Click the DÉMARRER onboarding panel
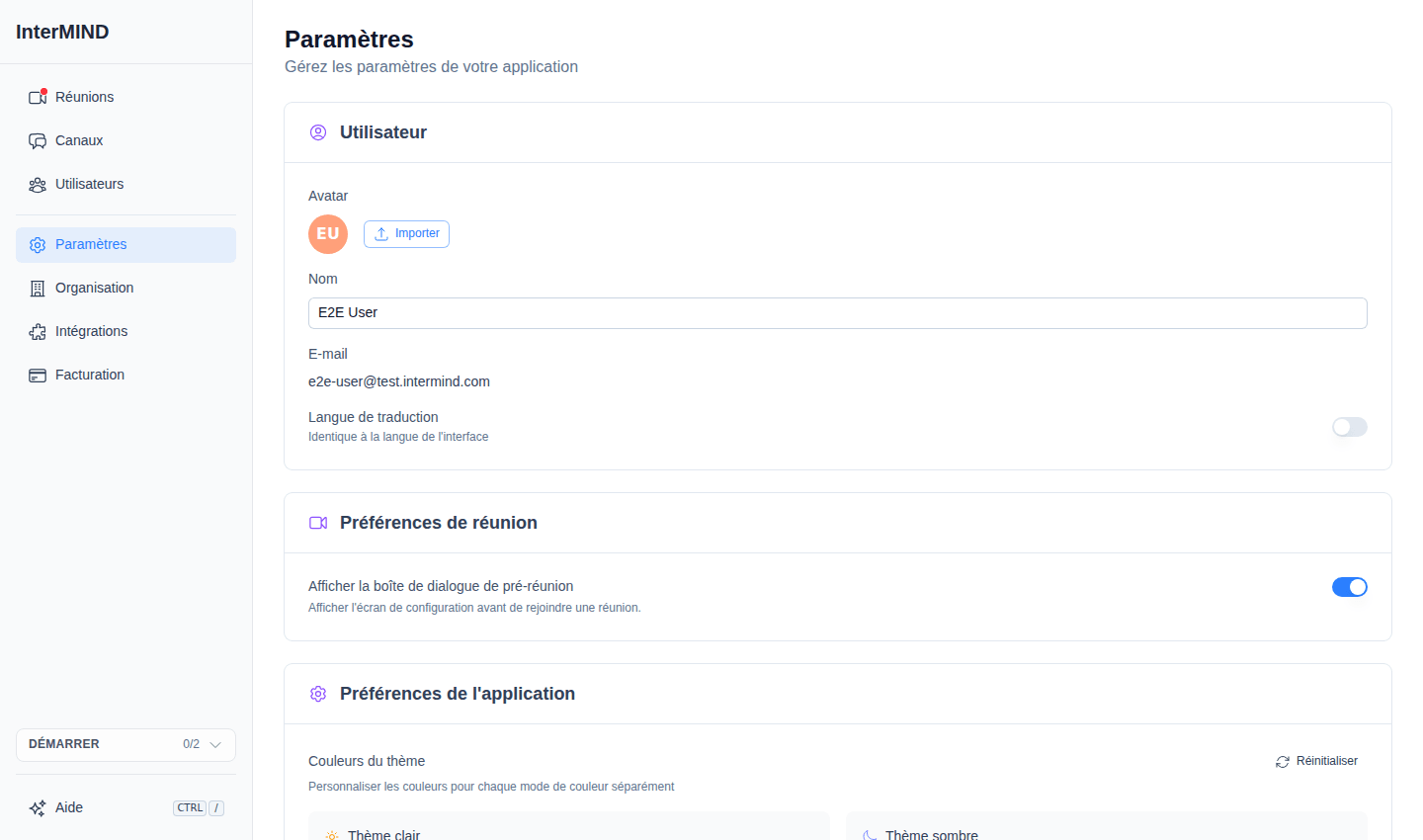This screenshot has width=1423, height=840. pyautogui.click(x=126, y=745)
